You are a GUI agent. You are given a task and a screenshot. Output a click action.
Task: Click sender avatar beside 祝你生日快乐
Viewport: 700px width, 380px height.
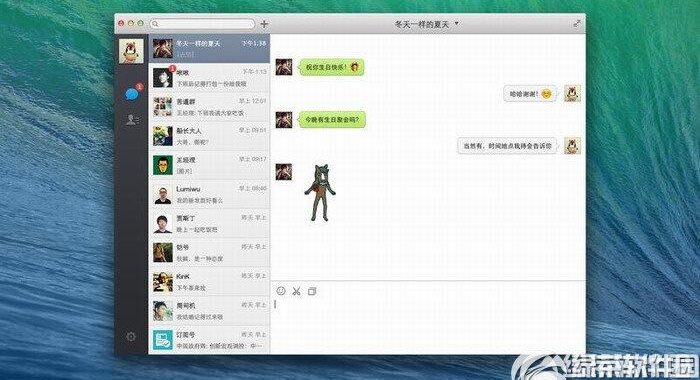[284, 67]
